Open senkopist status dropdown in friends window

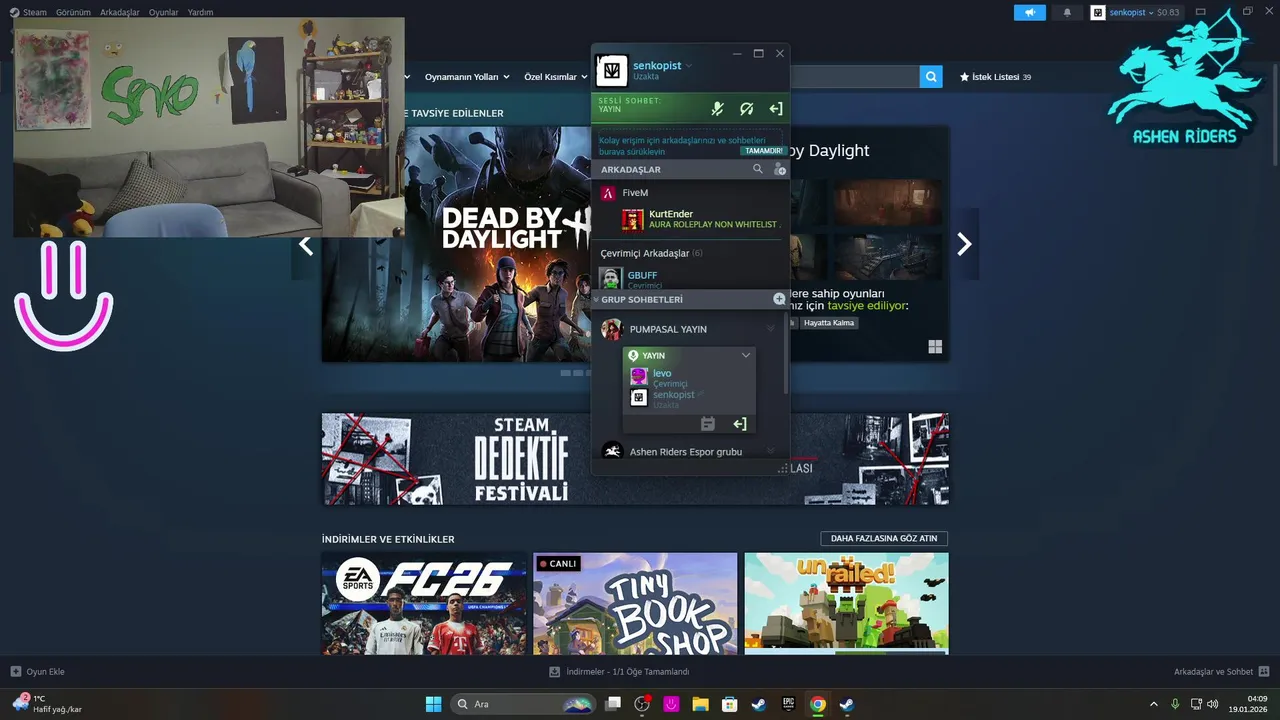(x=689, y=66)
